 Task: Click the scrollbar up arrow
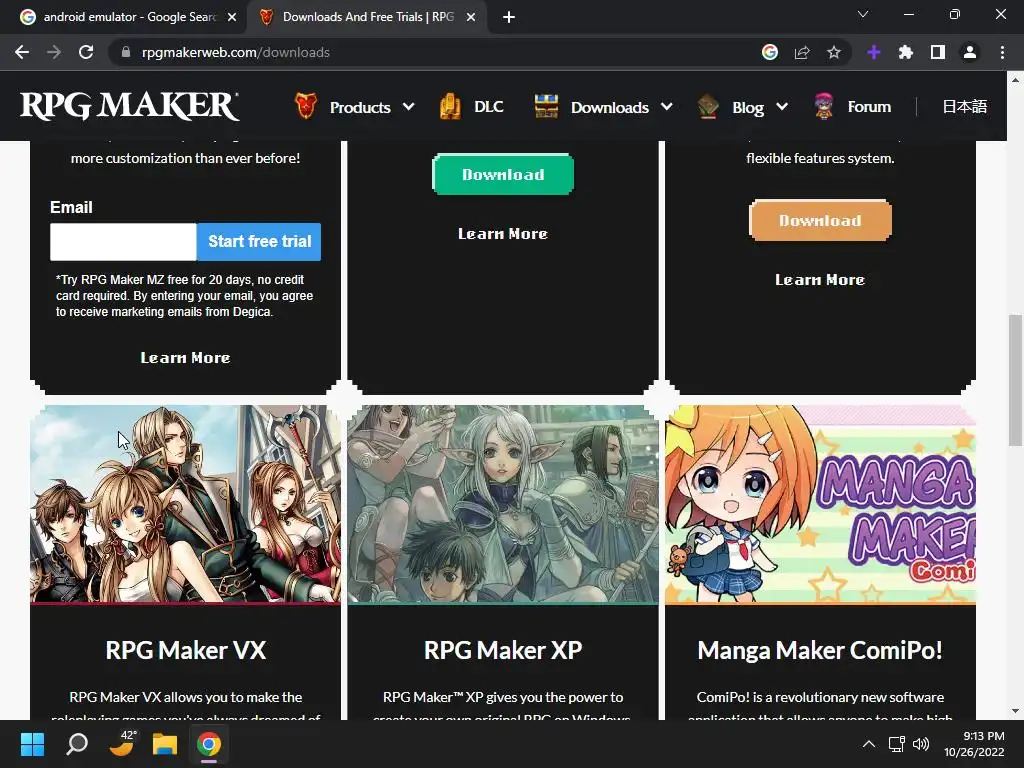pyautogui.click(x=1015, y=80)
